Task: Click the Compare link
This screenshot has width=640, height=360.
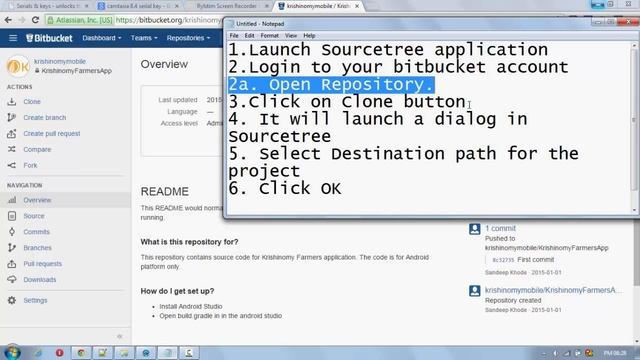Action: click(x=37, y=149)
